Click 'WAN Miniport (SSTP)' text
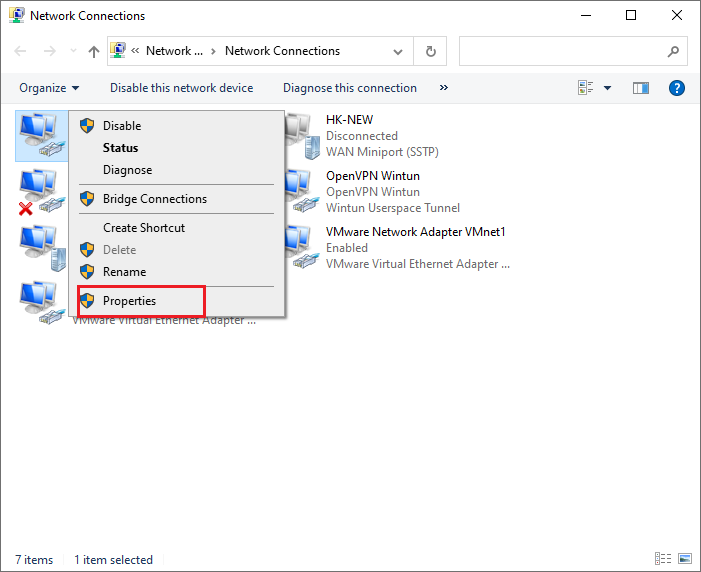This screenshot has height=572, width=701. click(382, 152)
